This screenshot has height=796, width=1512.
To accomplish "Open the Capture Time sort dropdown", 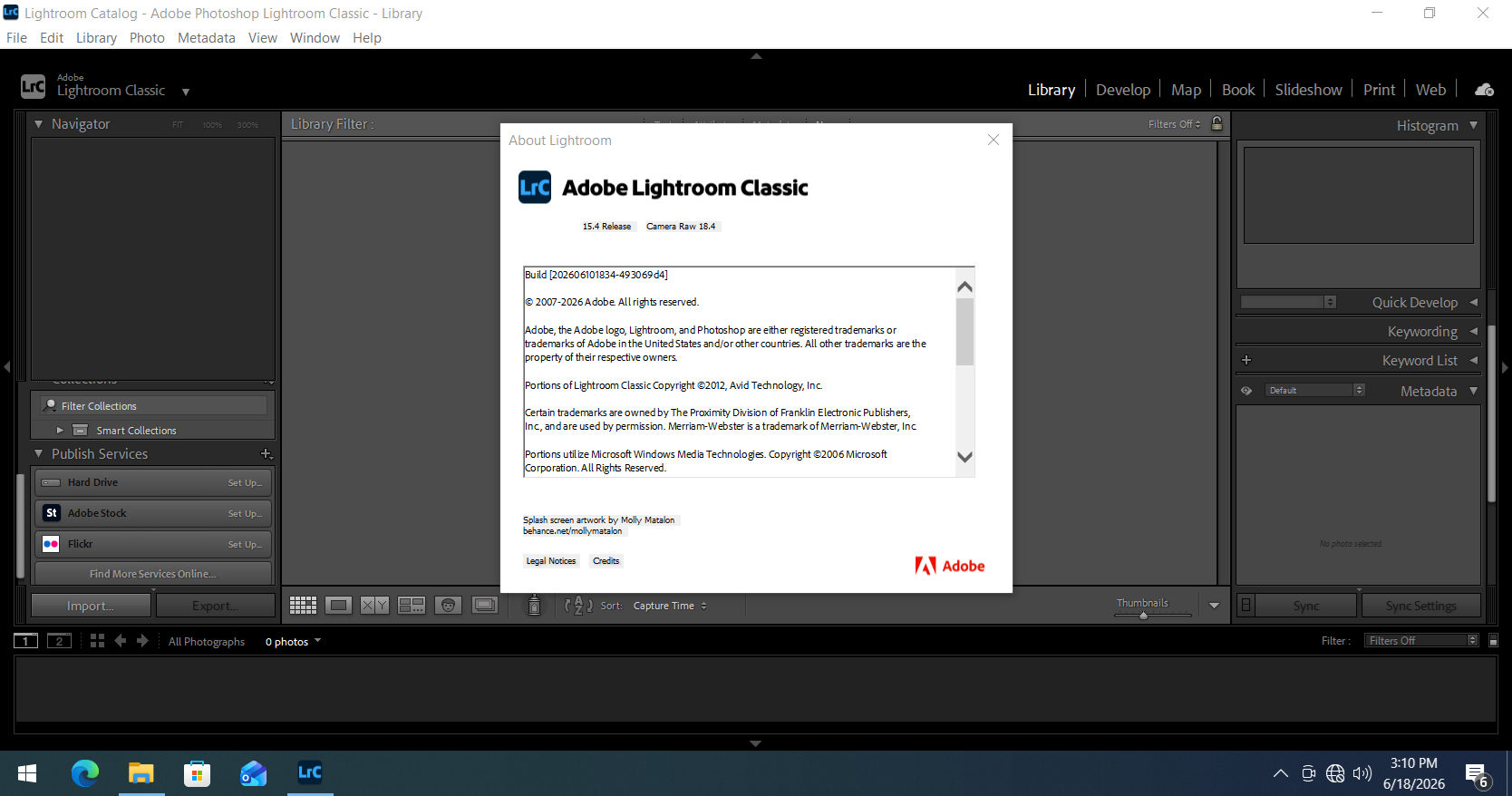I will coord(670,606).
